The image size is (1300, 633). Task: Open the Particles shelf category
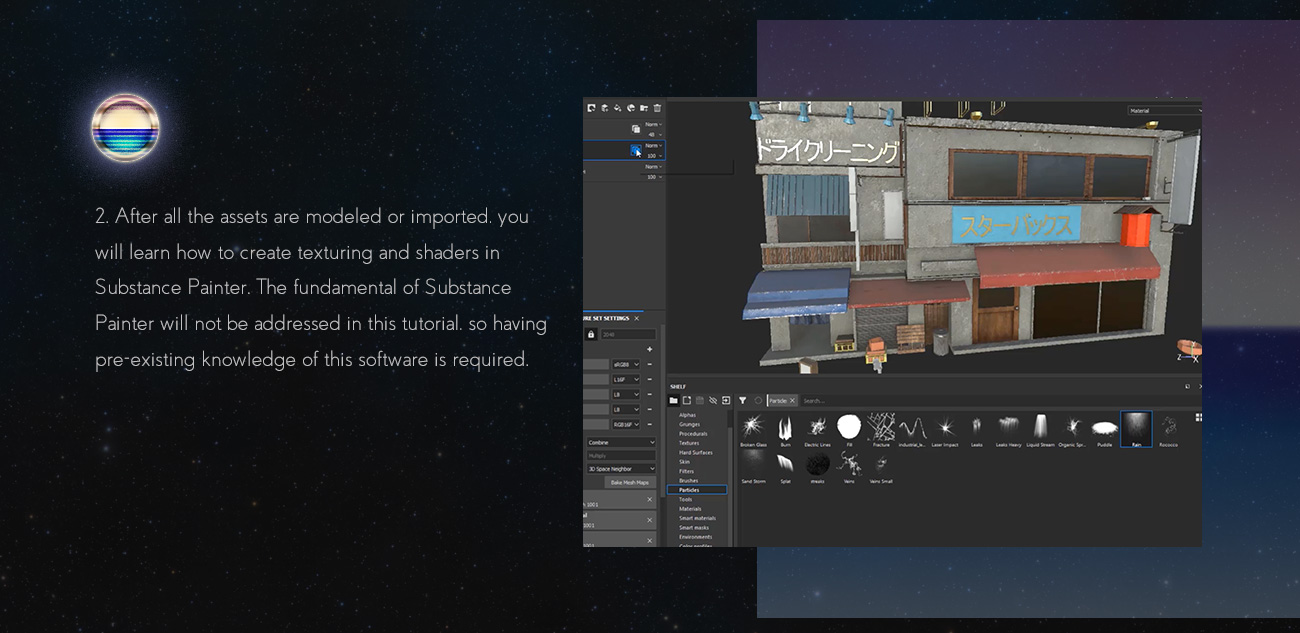pyautogui.click(x=697, y=490)
